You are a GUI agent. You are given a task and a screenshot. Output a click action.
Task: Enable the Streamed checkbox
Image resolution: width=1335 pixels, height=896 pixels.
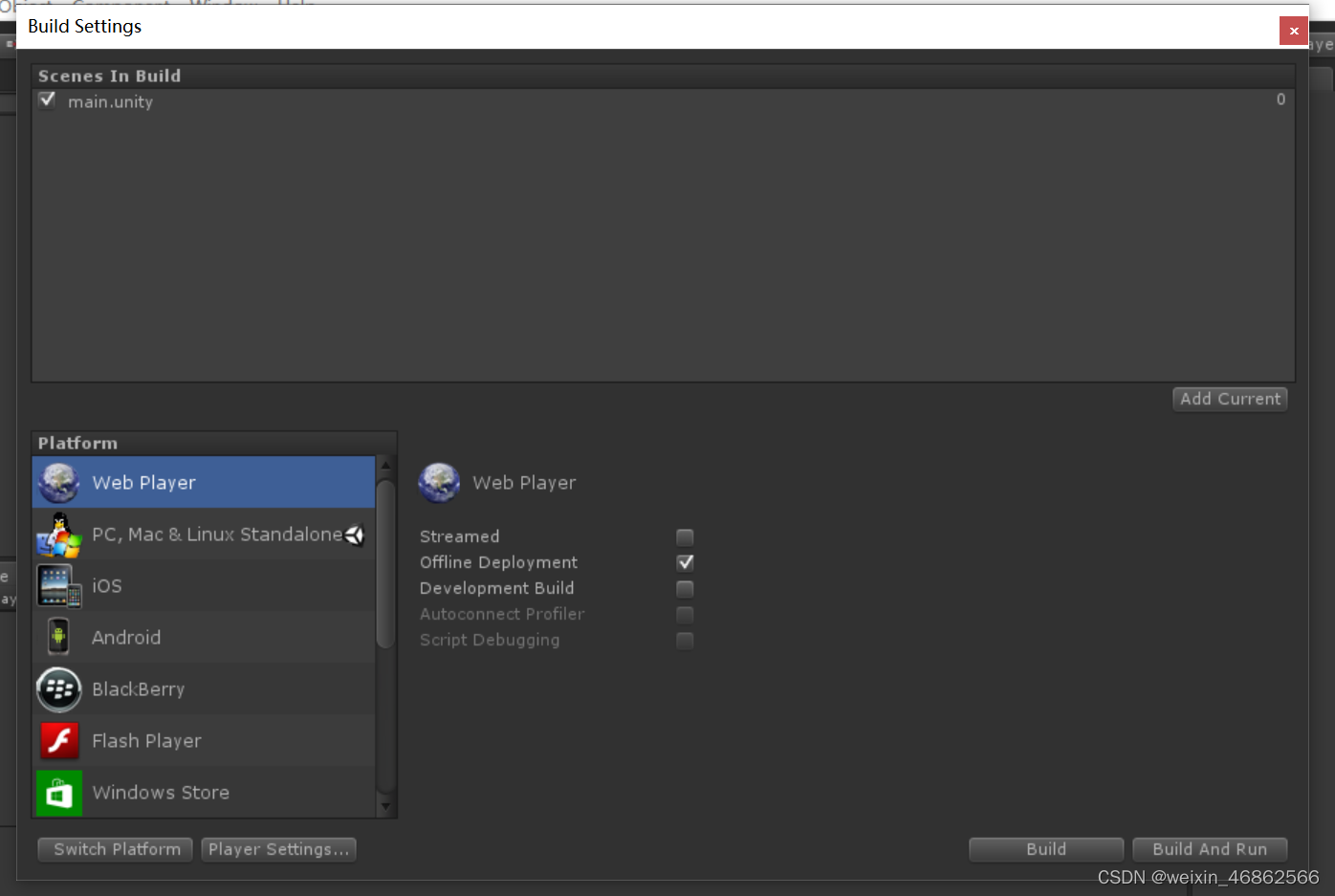pyautogui.click(x=685, y=537)
